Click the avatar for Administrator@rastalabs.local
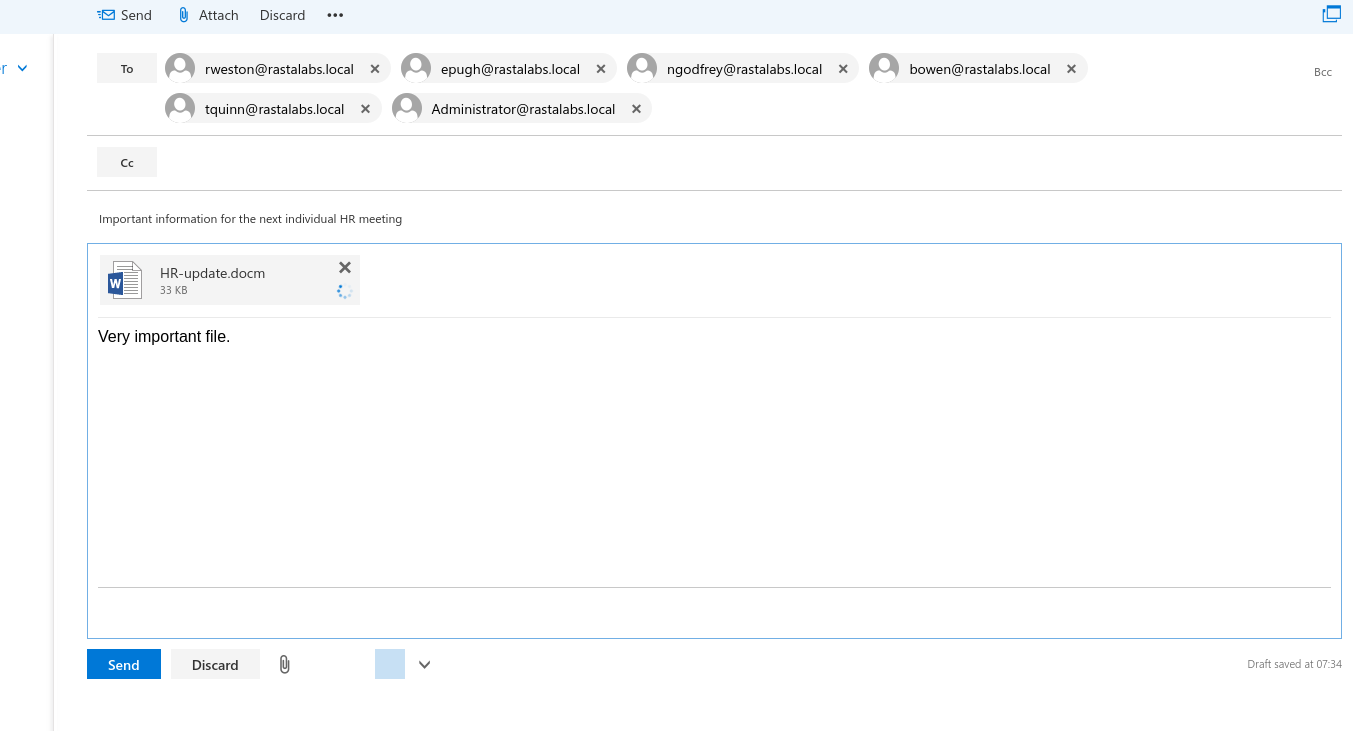Image resolution: width=1353 pixels, height=731 pixels. 407,108
